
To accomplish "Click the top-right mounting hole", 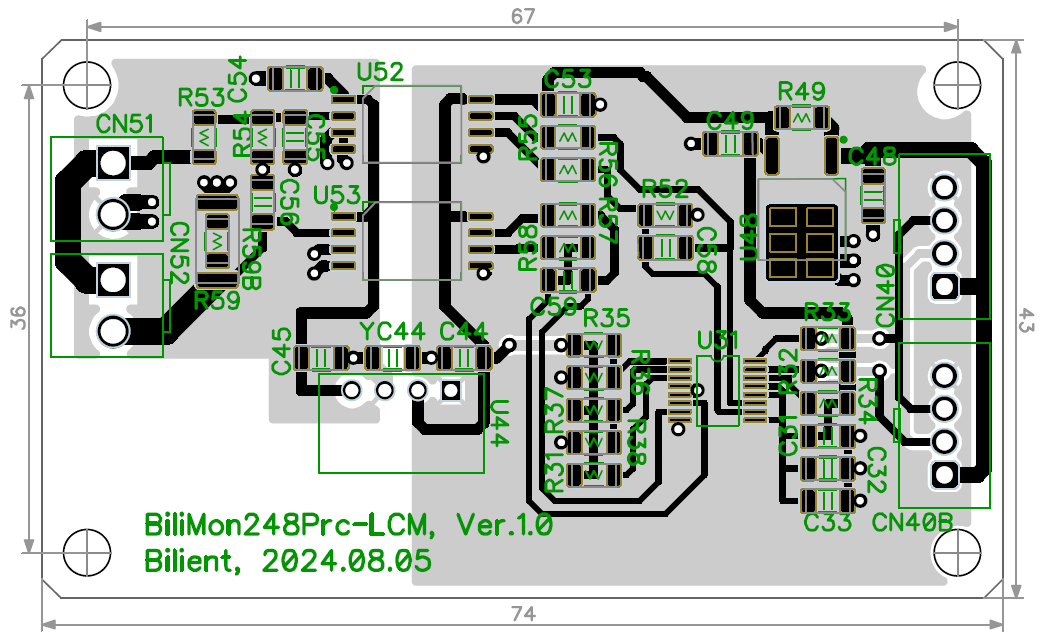I will pyautogui.click(x=957, y=85).
